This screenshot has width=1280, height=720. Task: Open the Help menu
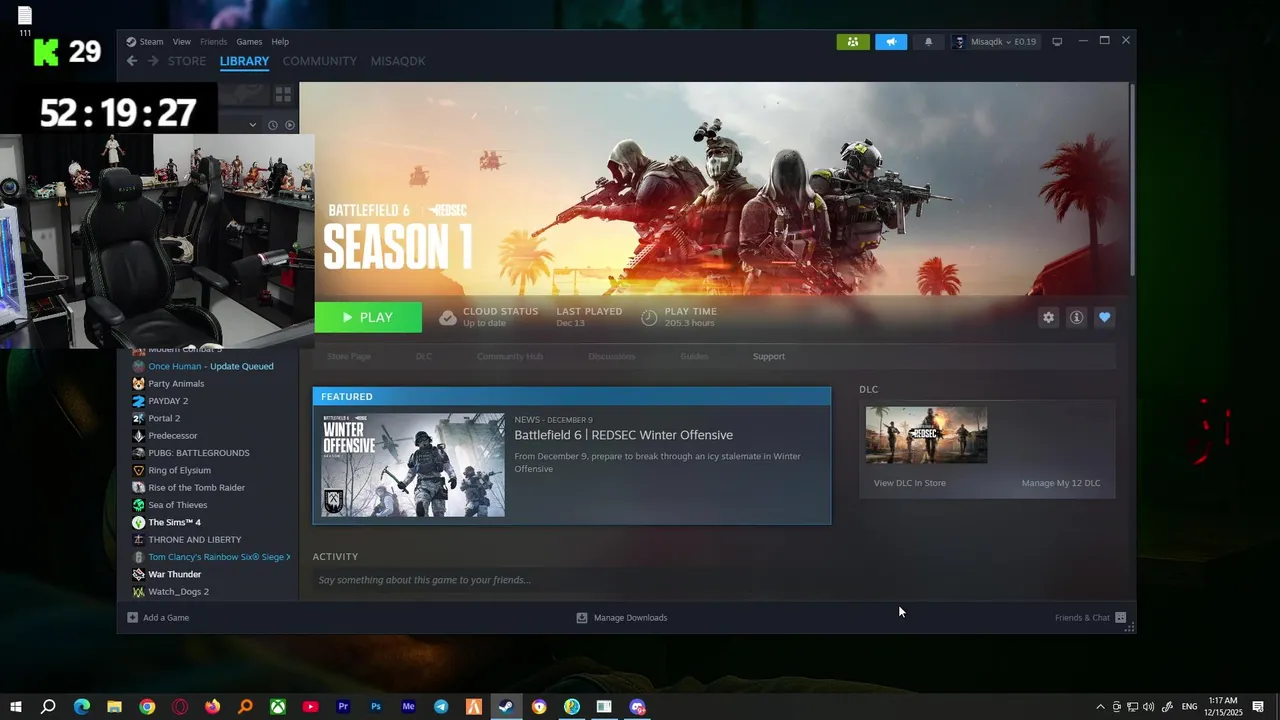[280, 42]
